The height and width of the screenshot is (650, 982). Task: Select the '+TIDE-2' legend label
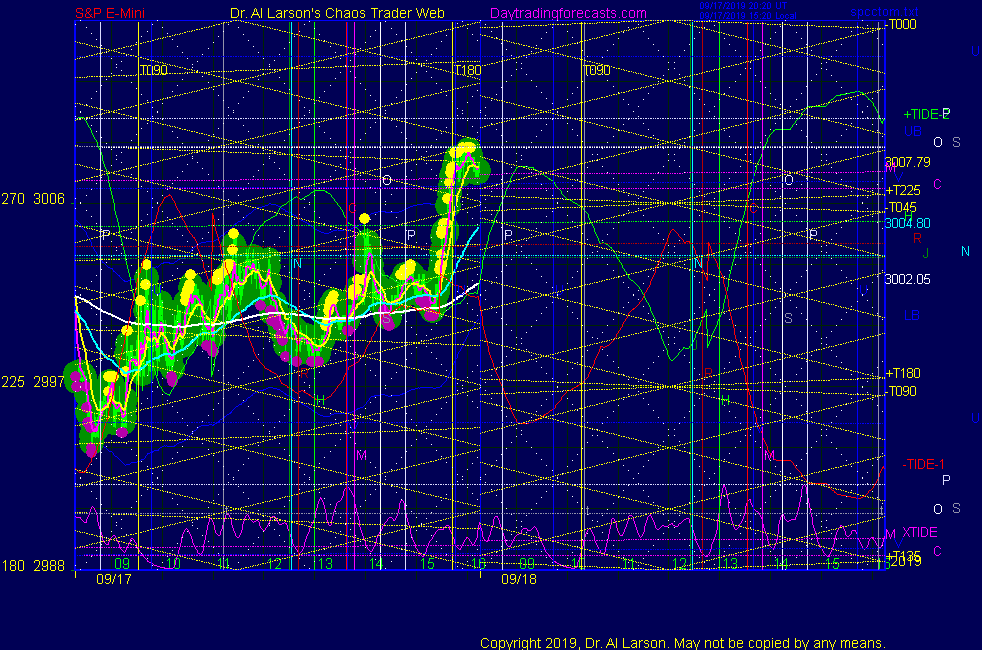point(926,114)
